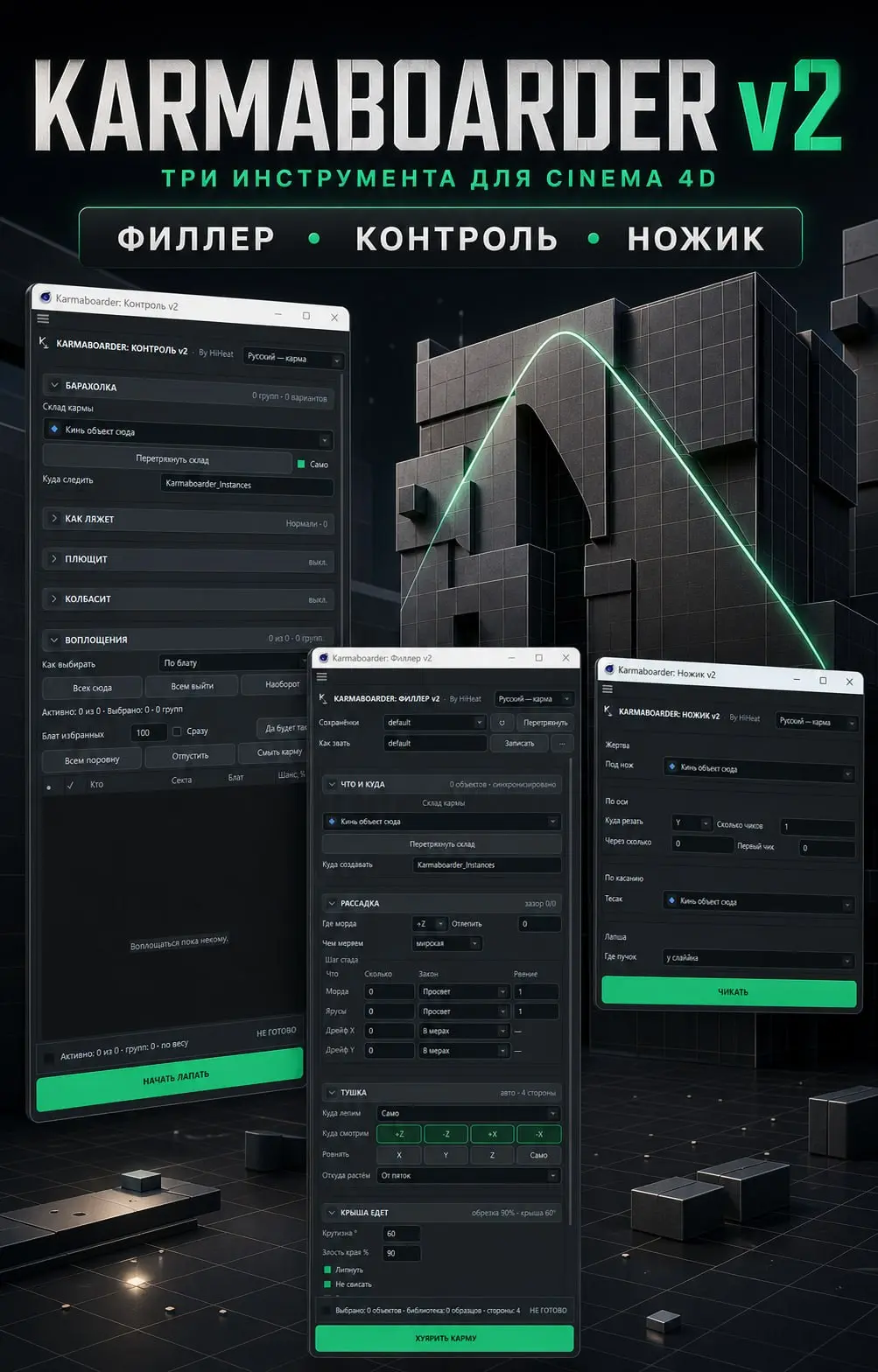
Task: Open the Закон dropdown in the Морда row
Action: point(464,991)
